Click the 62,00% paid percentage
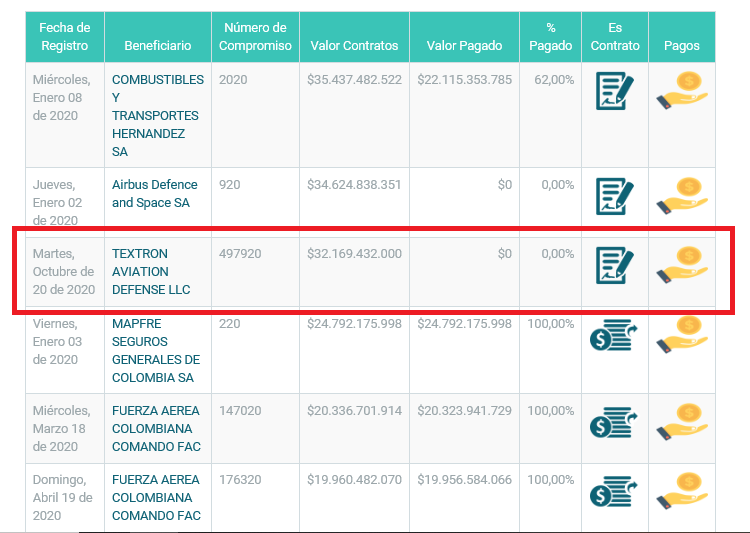750x533 pixels. pos(554,79)
